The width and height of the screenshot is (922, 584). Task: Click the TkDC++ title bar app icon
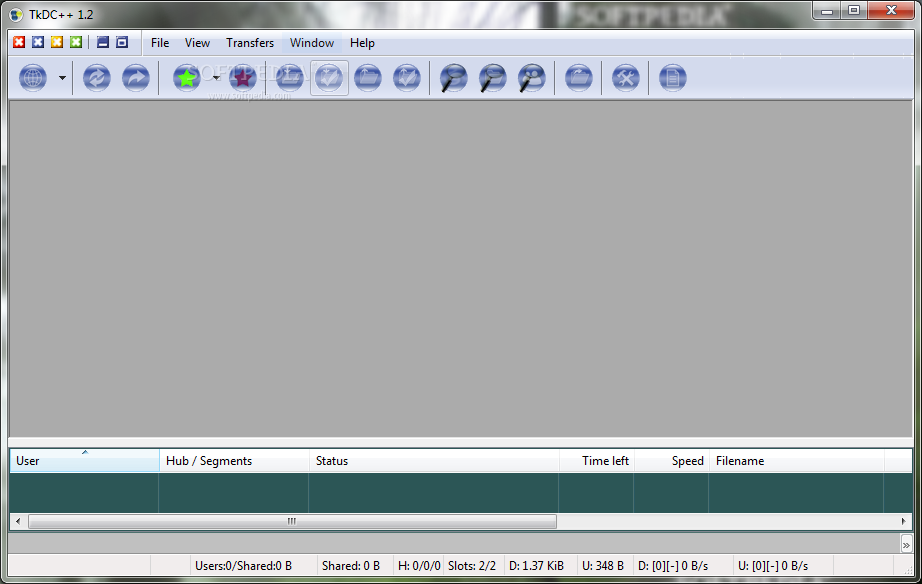click(16, 15)
